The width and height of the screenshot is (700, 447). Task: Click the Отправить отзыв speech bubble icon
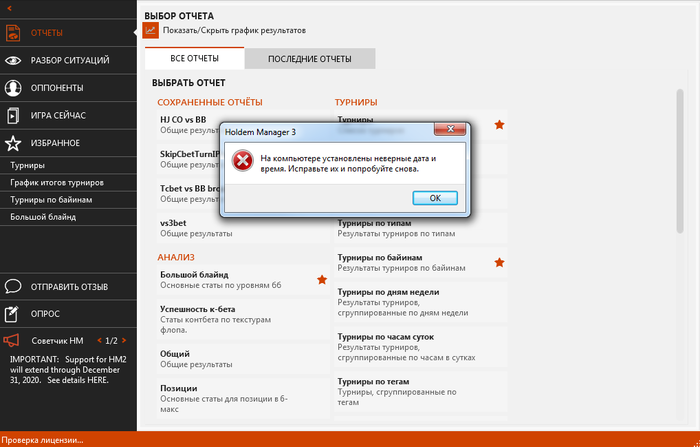12,286
